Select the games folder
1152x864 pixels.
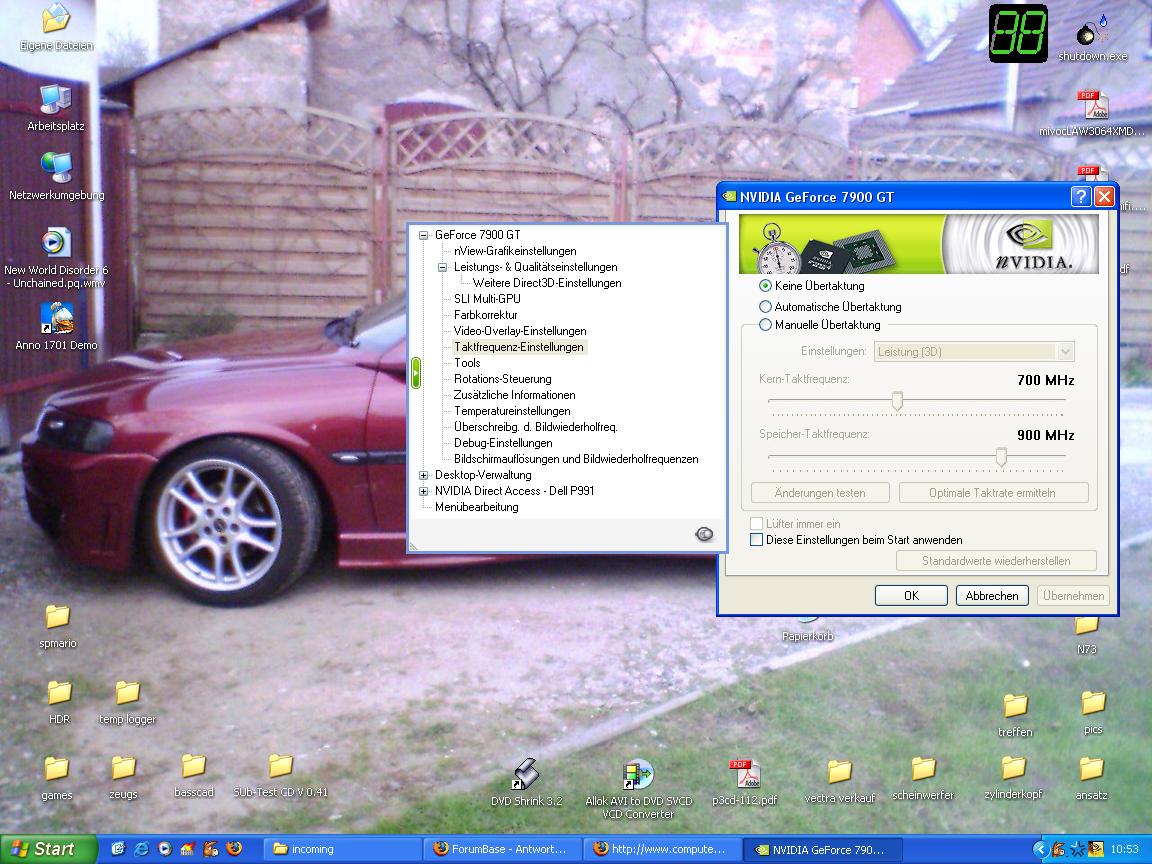(x=57, y=777)
